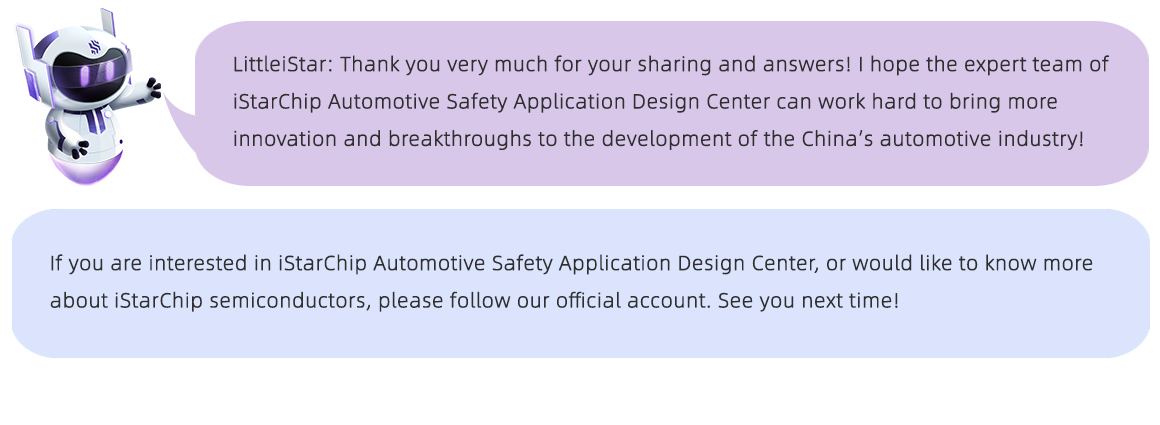Click the robot's left ear antenna
This screenshot has width=1160, height=425.
[x=27, y=48]
